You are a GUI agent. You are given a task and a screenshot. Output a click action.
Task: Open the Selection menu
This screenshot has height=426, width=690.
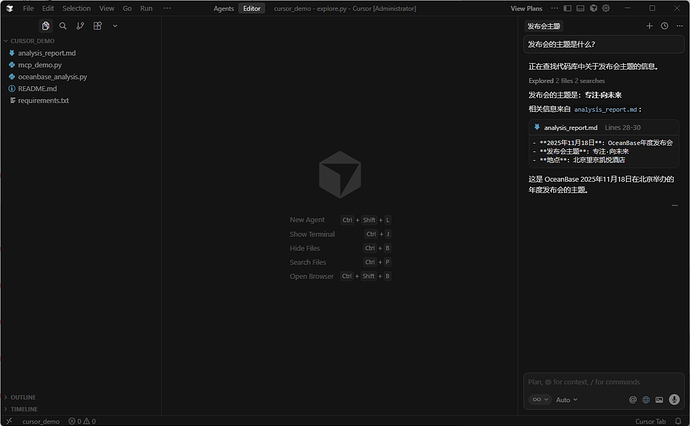(76, 8)
